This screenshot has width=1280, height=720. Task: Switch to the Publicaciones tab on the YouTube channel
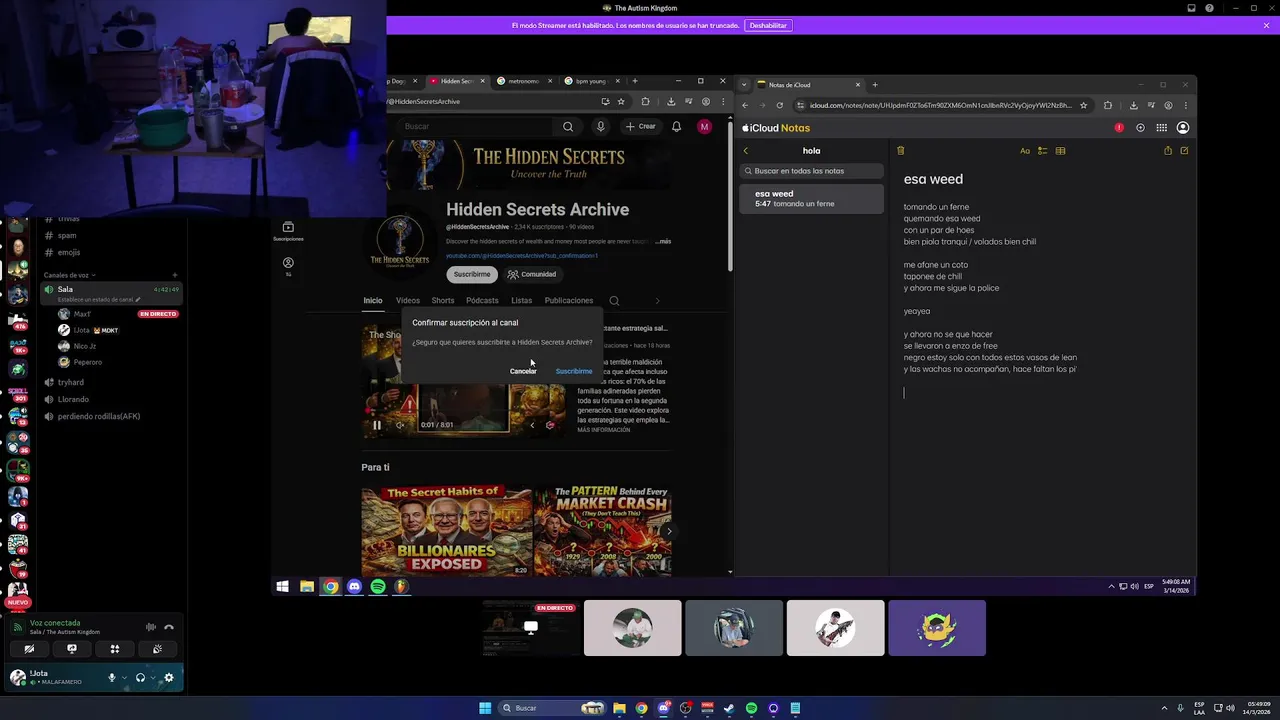click(569, 300)
